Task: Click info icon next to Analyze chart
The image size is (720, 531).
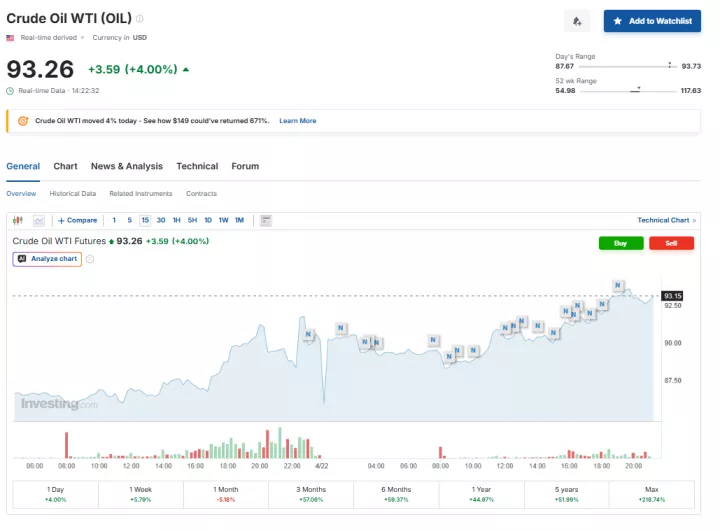Action: pos(90,259)
